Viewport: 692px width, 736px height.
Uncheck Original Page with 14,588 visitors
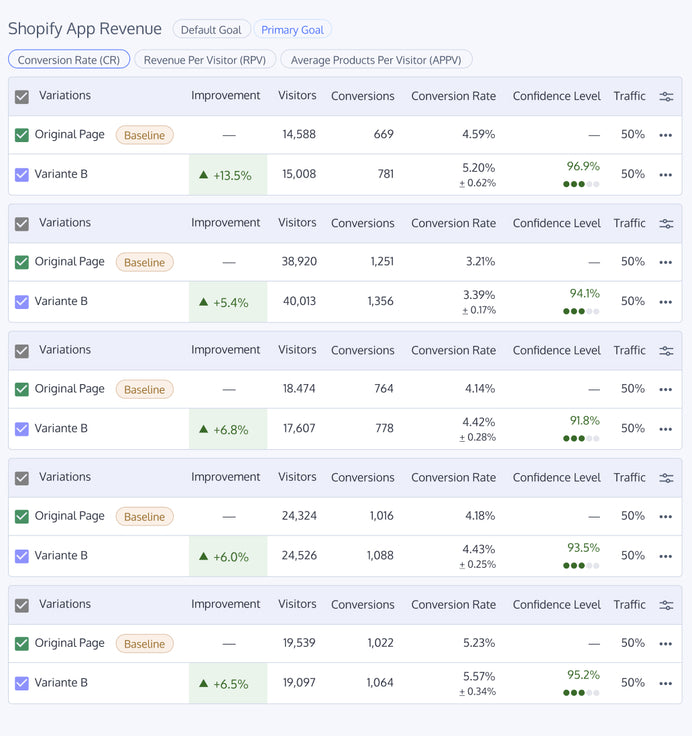point(22,134)
